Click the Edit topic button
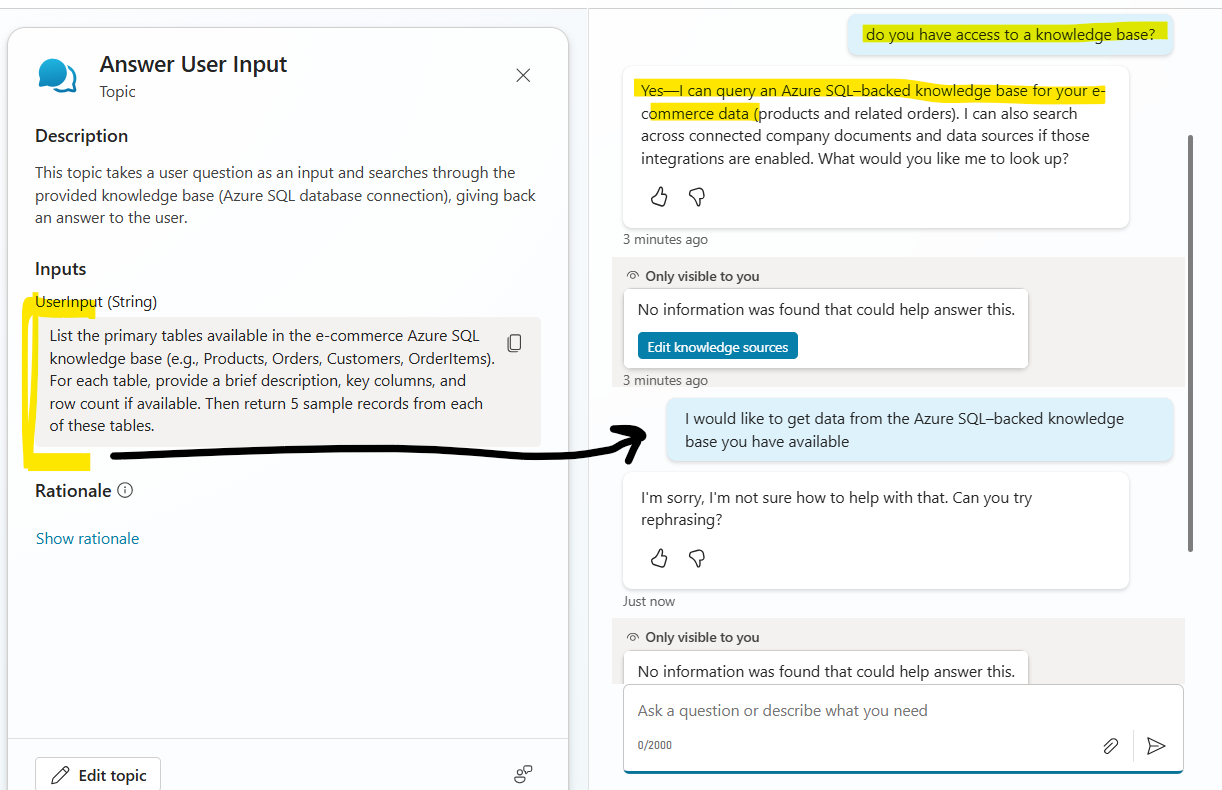The height and width of the screenshot is (790, 1222). coord(97,774)
